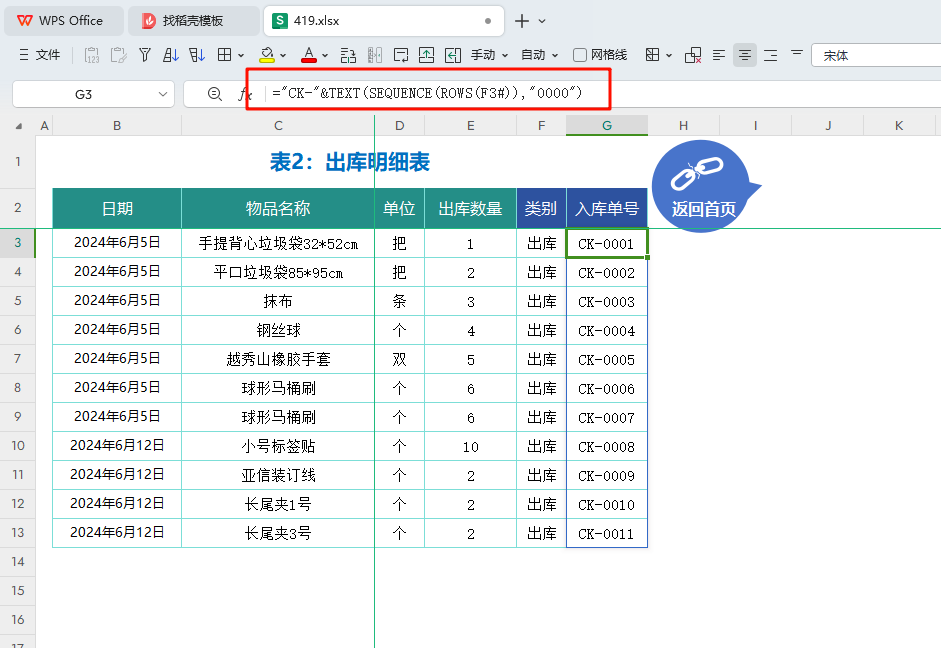Screen dimensions: 941x648
Task: Click cell 小号标签贴
Action: [278, 446]
